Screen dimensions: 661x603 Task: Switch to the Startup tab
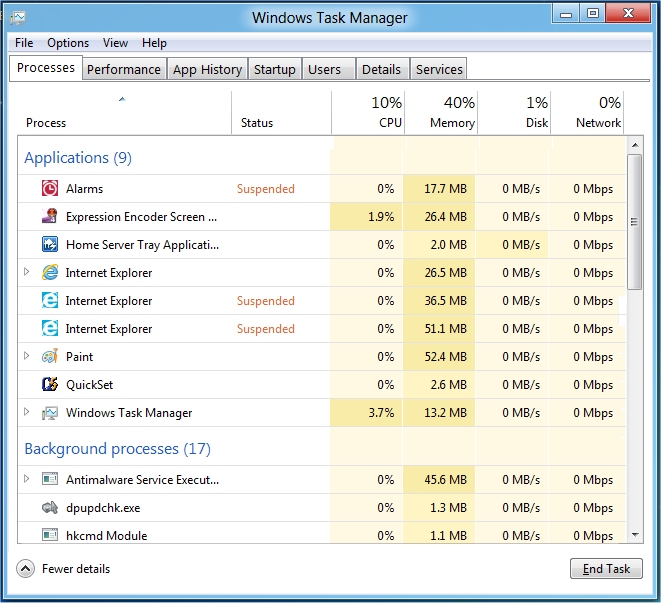point(275,69)
